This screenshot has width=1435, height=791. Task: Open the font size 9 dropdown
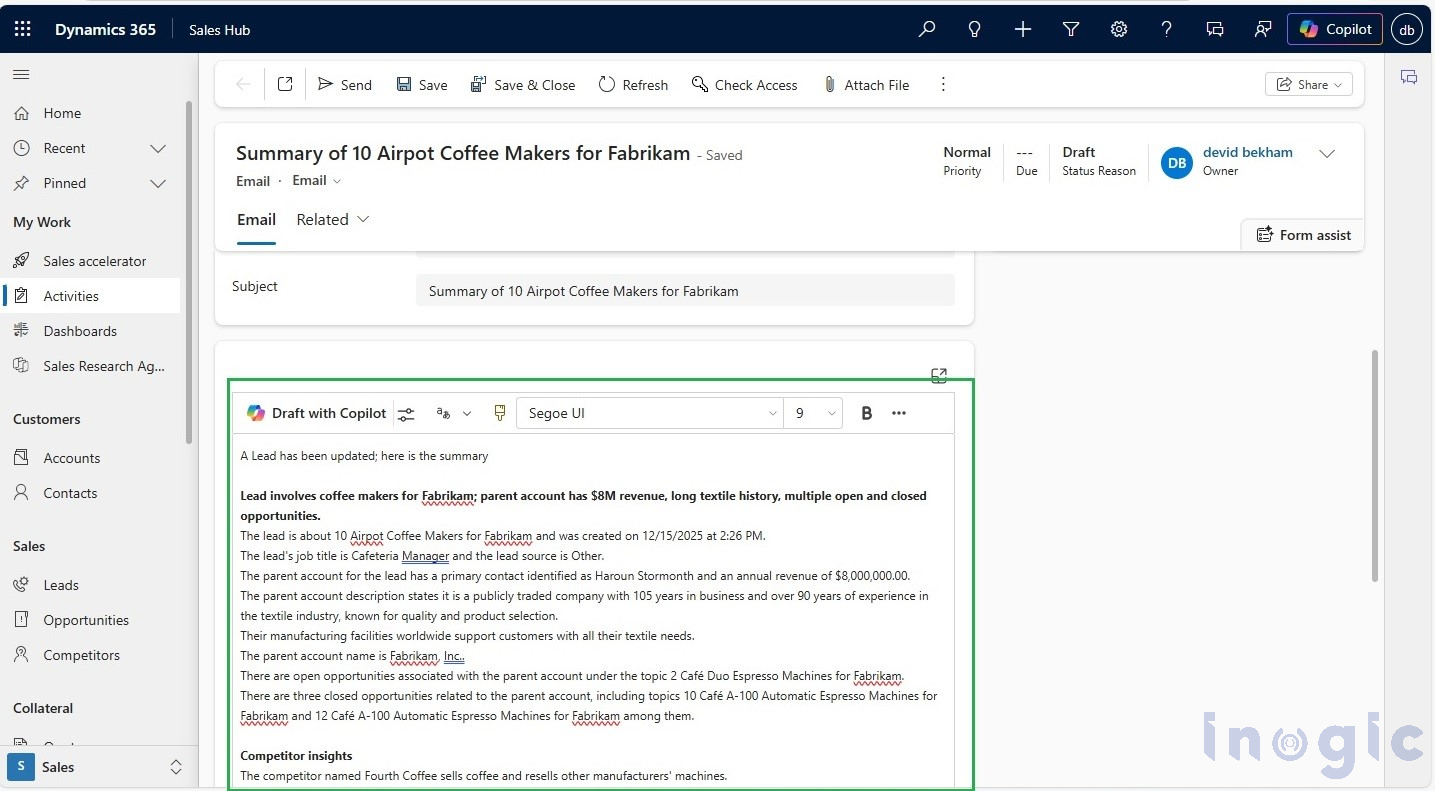[x=813, y=412]
